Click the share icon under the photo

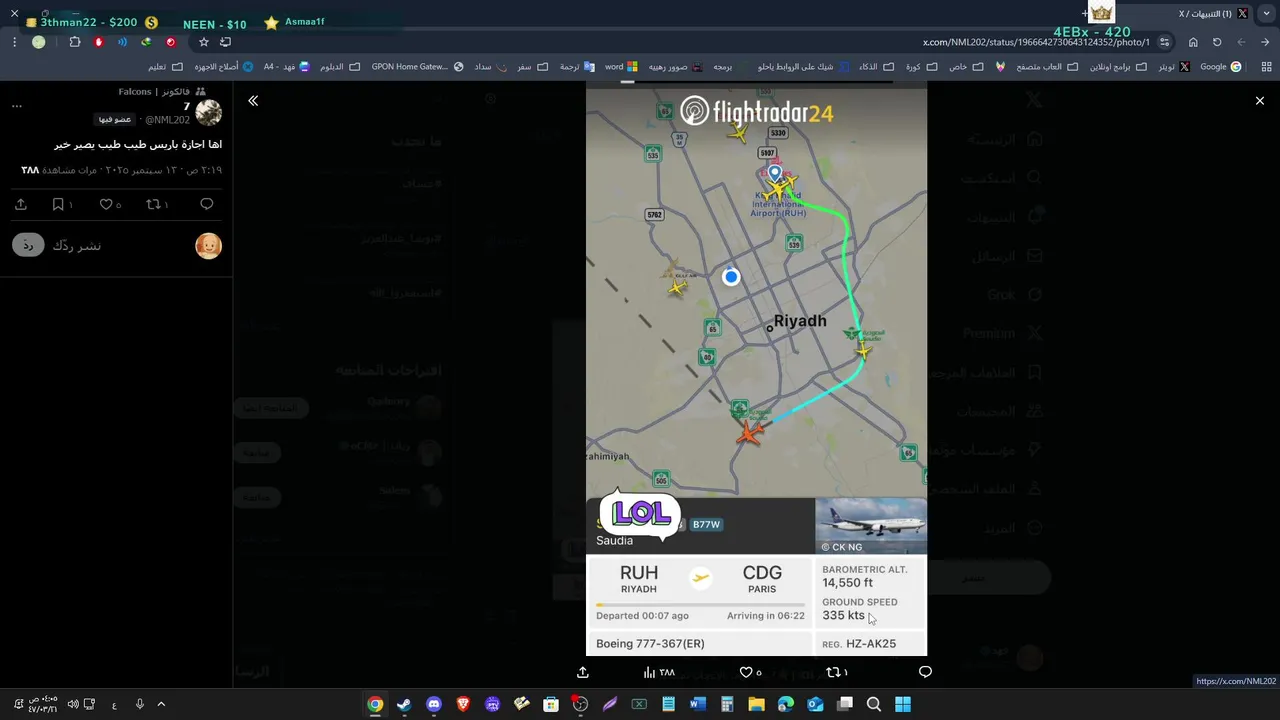(583, 672)
